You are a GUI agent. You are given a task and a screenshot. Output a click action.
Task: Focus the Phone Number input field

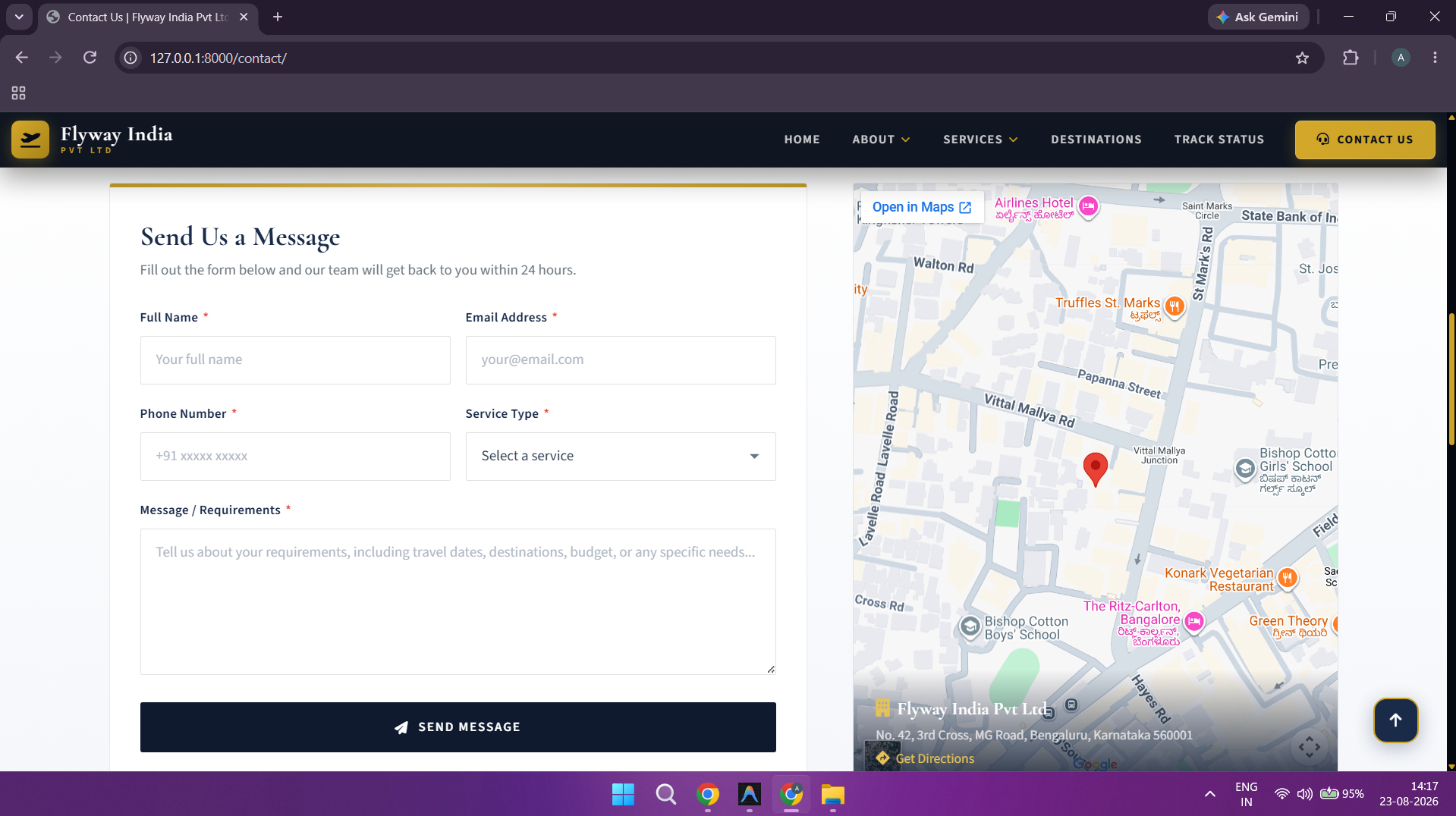click(x=295, y=457)
